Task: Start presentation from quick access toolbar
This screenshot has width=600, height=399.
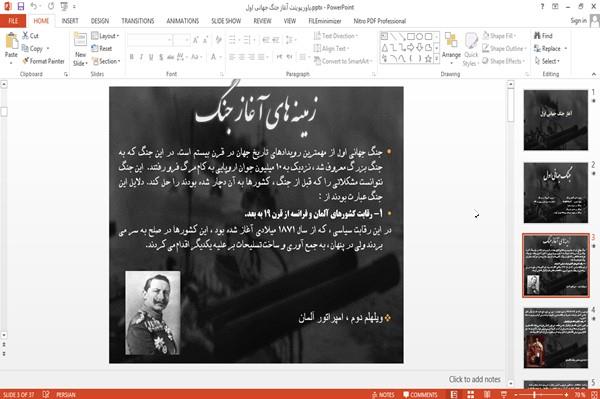Action: click(64, 7)
